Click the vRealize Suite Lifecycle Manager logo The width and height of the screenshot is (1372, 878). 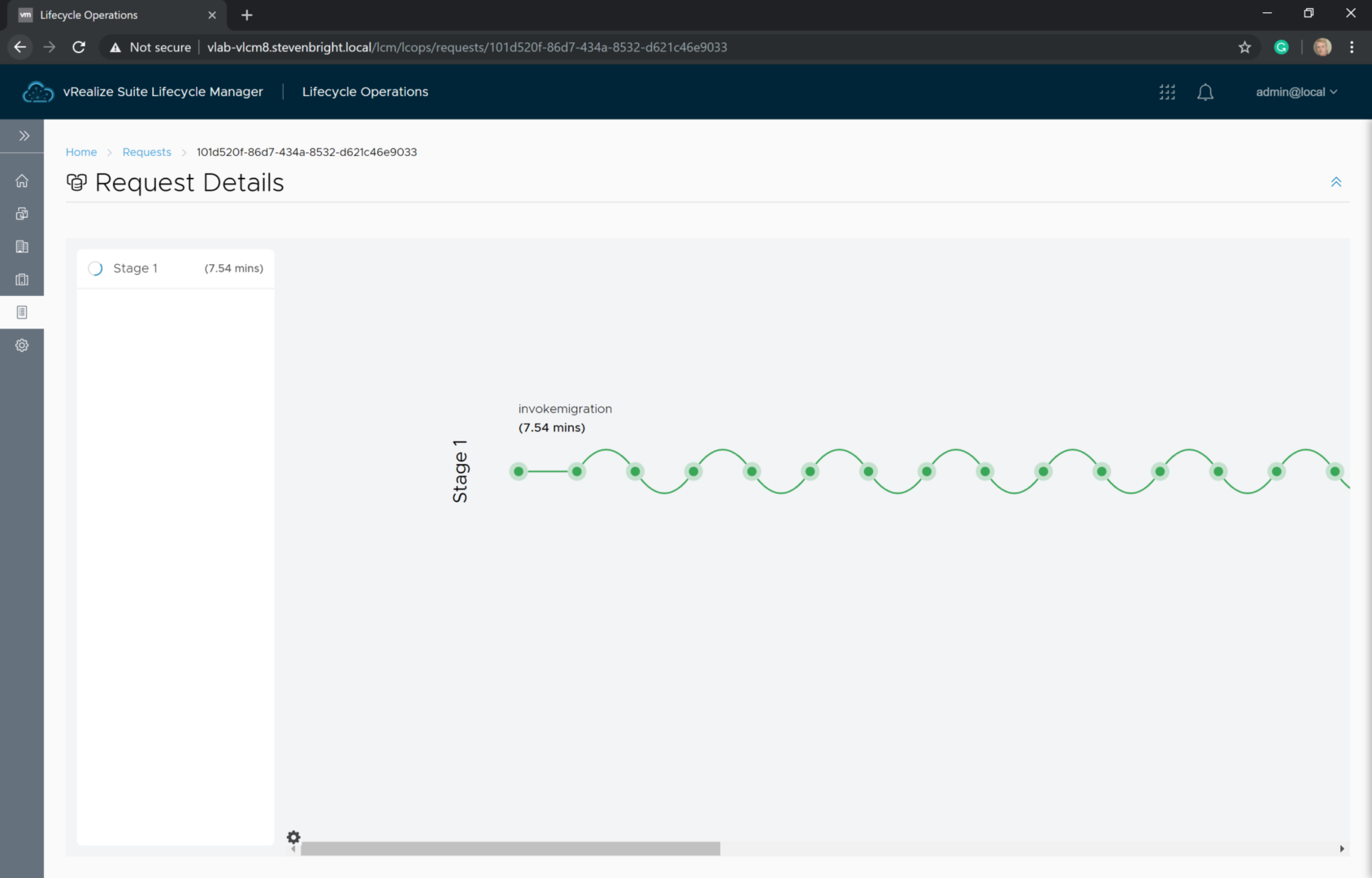[37, 93]
